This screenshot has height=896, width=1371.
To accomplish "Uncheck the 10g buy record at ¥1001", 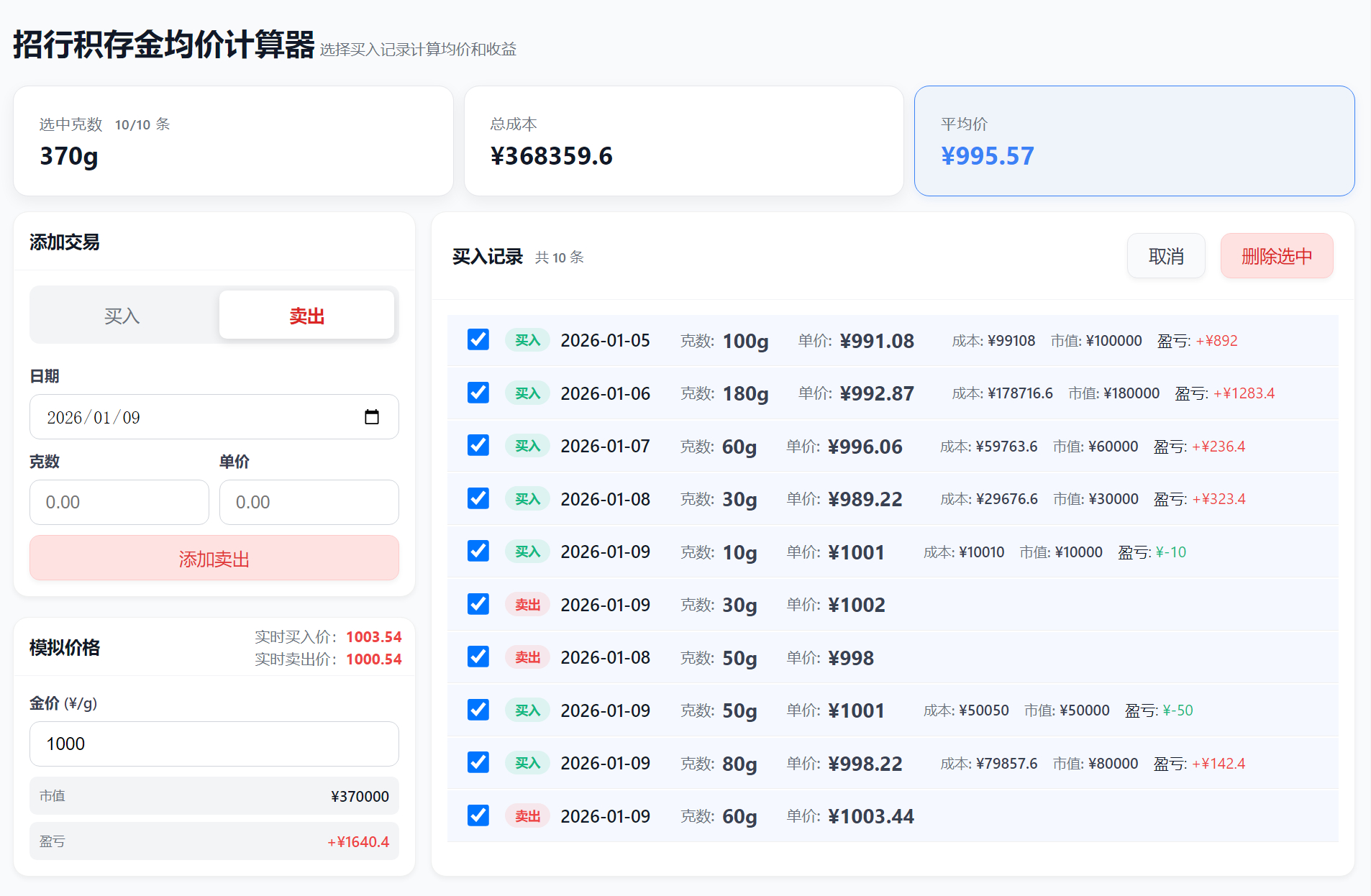I will tap(478, 551).
